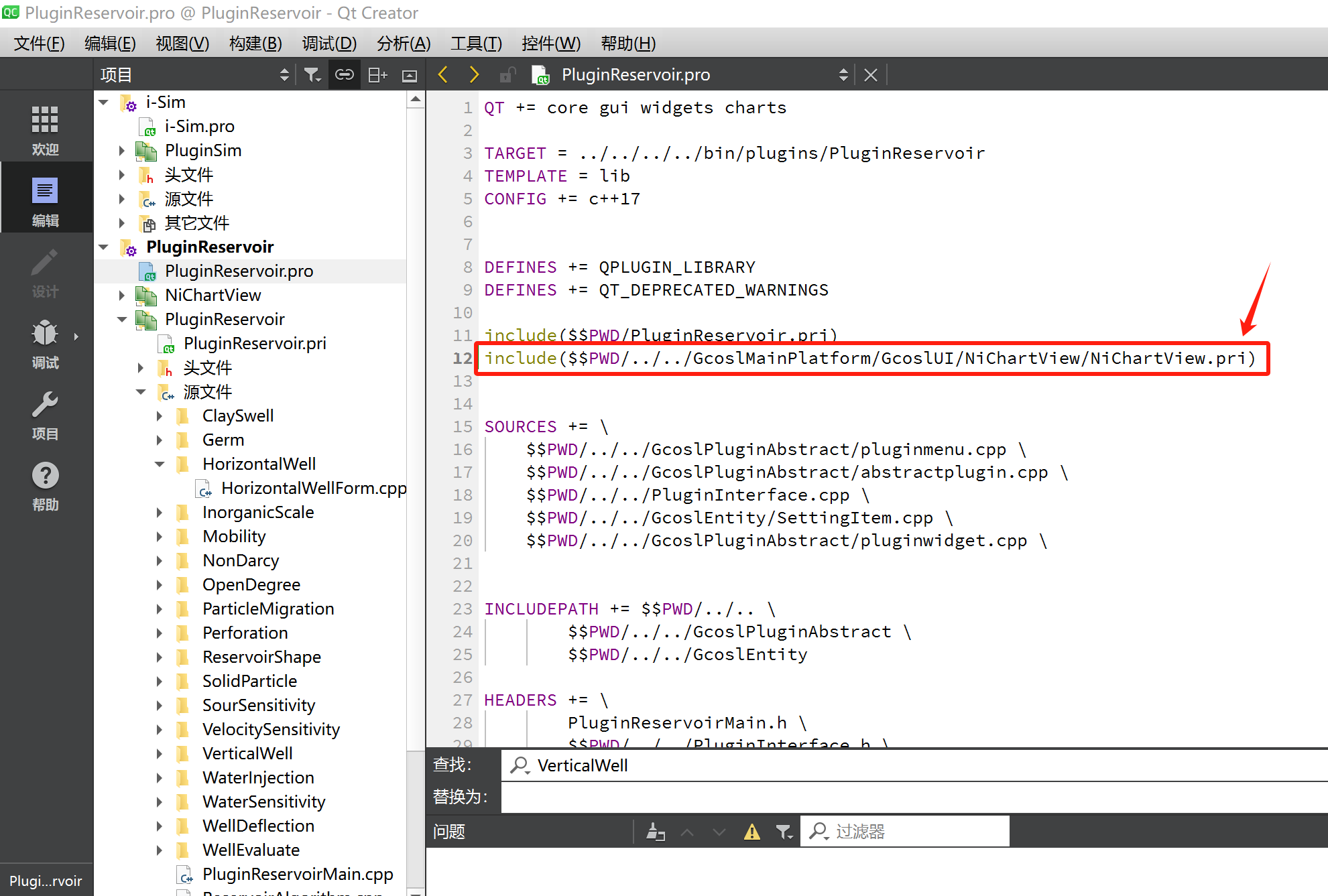
Task: Select PluginReservoir.pri file
Action: click(254, 343)
